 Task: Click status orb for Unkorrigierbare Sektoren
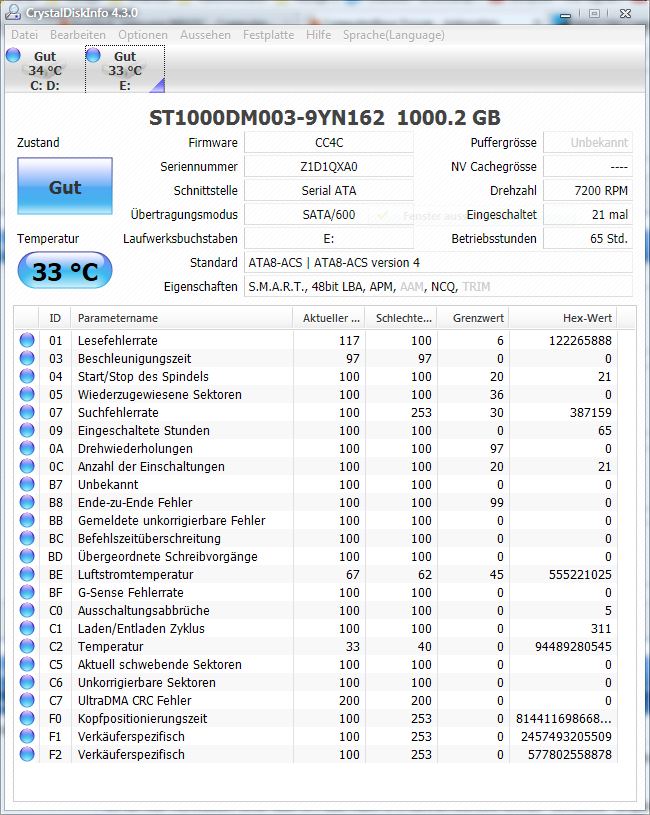tap(27, 682)
